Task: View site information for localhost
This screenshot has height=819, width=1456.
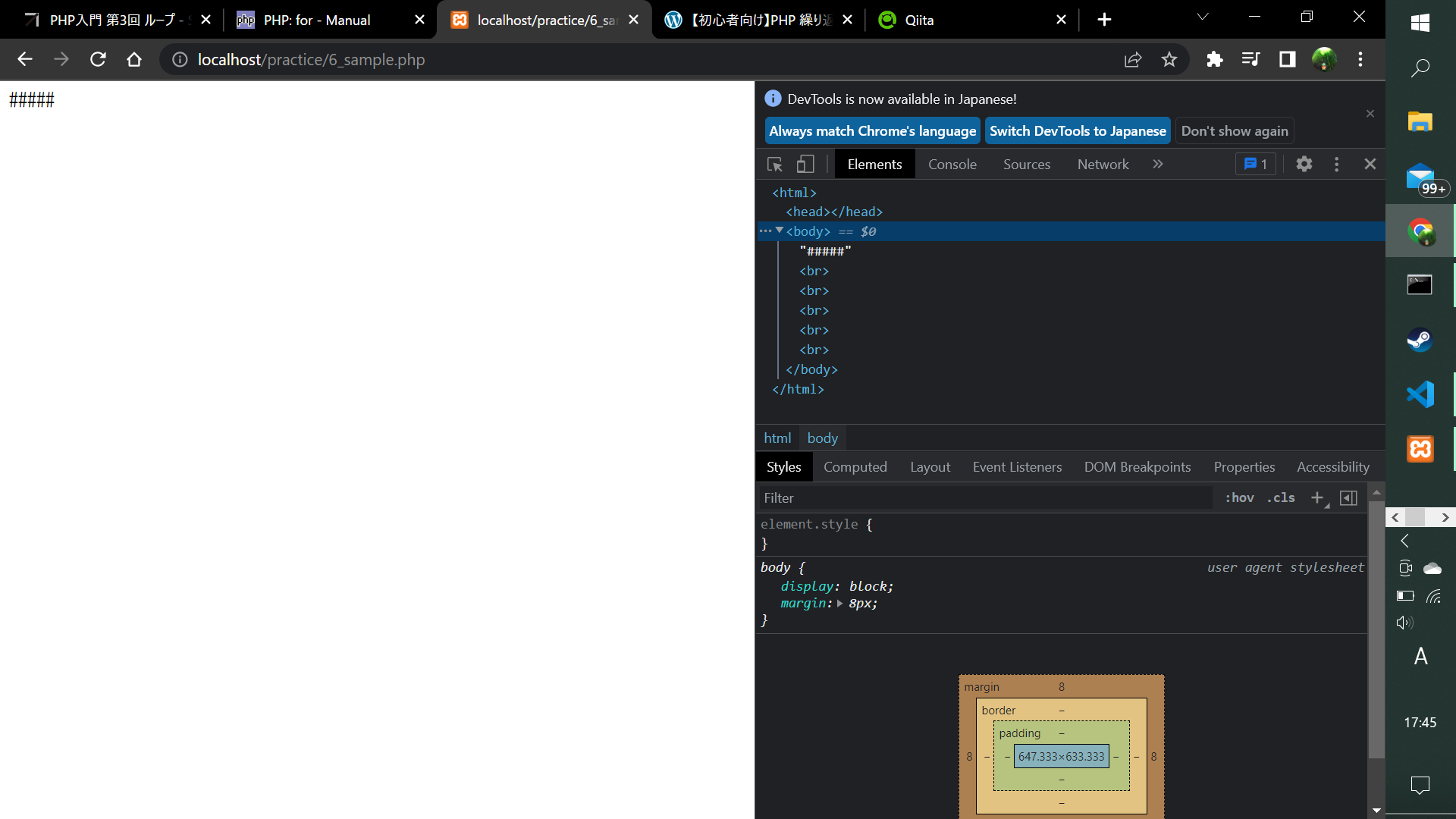Action: pos(180,59)
